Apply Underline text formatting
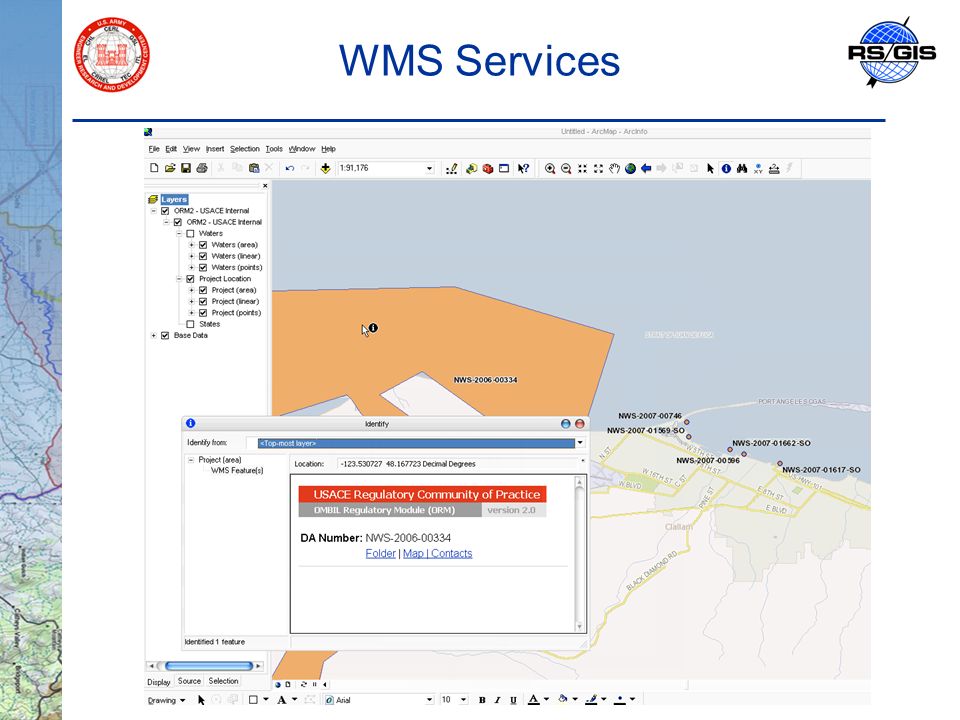This screenshot has width=960, height=720. pyautogui.click(x=513, y=700)
